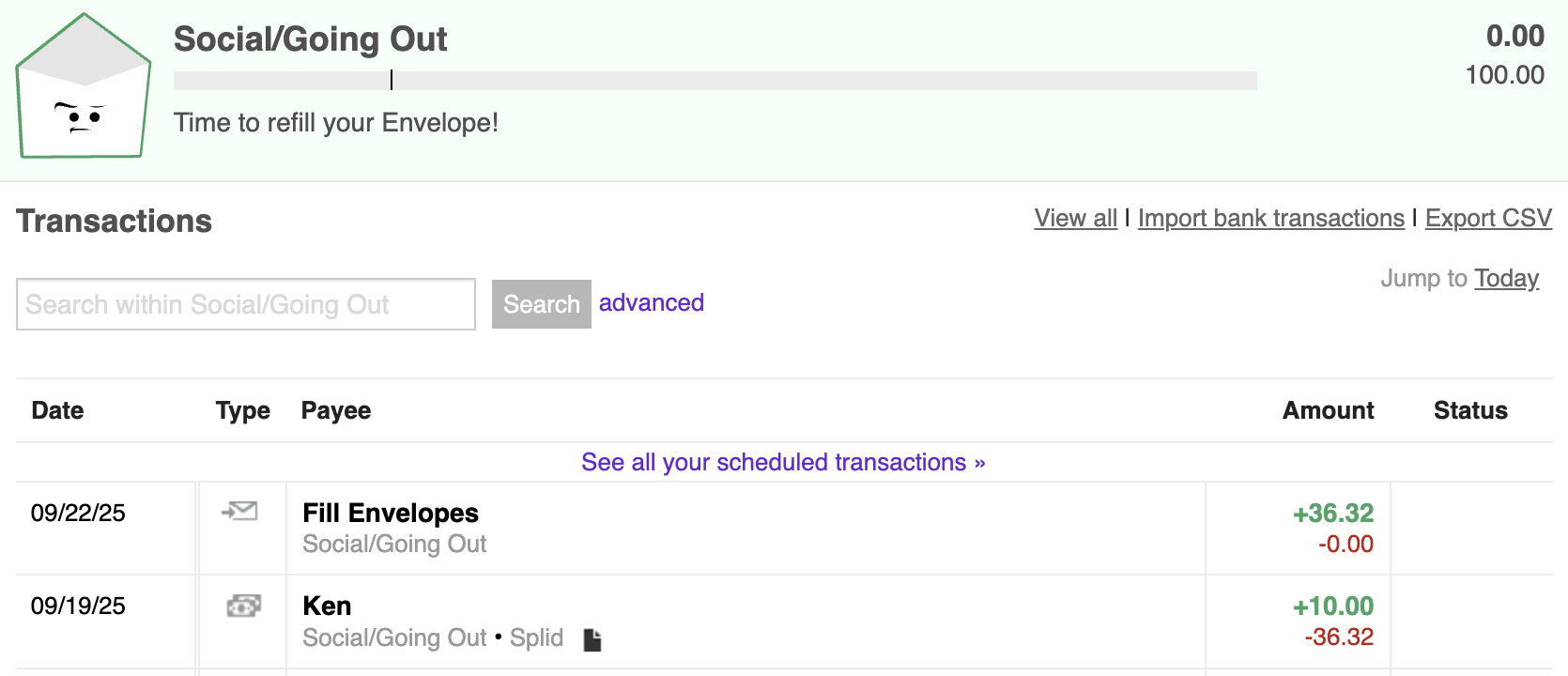Click the Social/Going Out envelope face icon
The image size is (1568, 676).
click(x=83, y=87)
